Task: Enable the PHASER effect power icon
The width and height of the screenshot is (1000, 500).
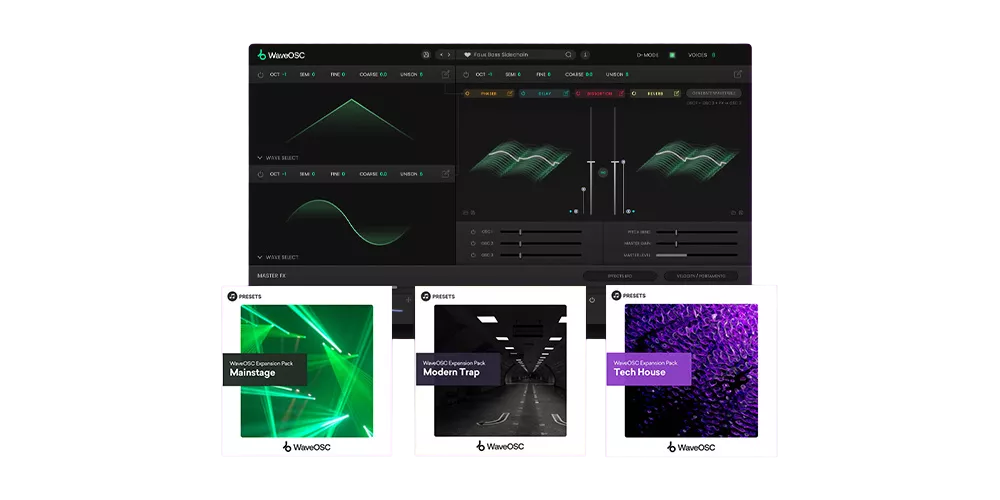Action: (467, 93)
